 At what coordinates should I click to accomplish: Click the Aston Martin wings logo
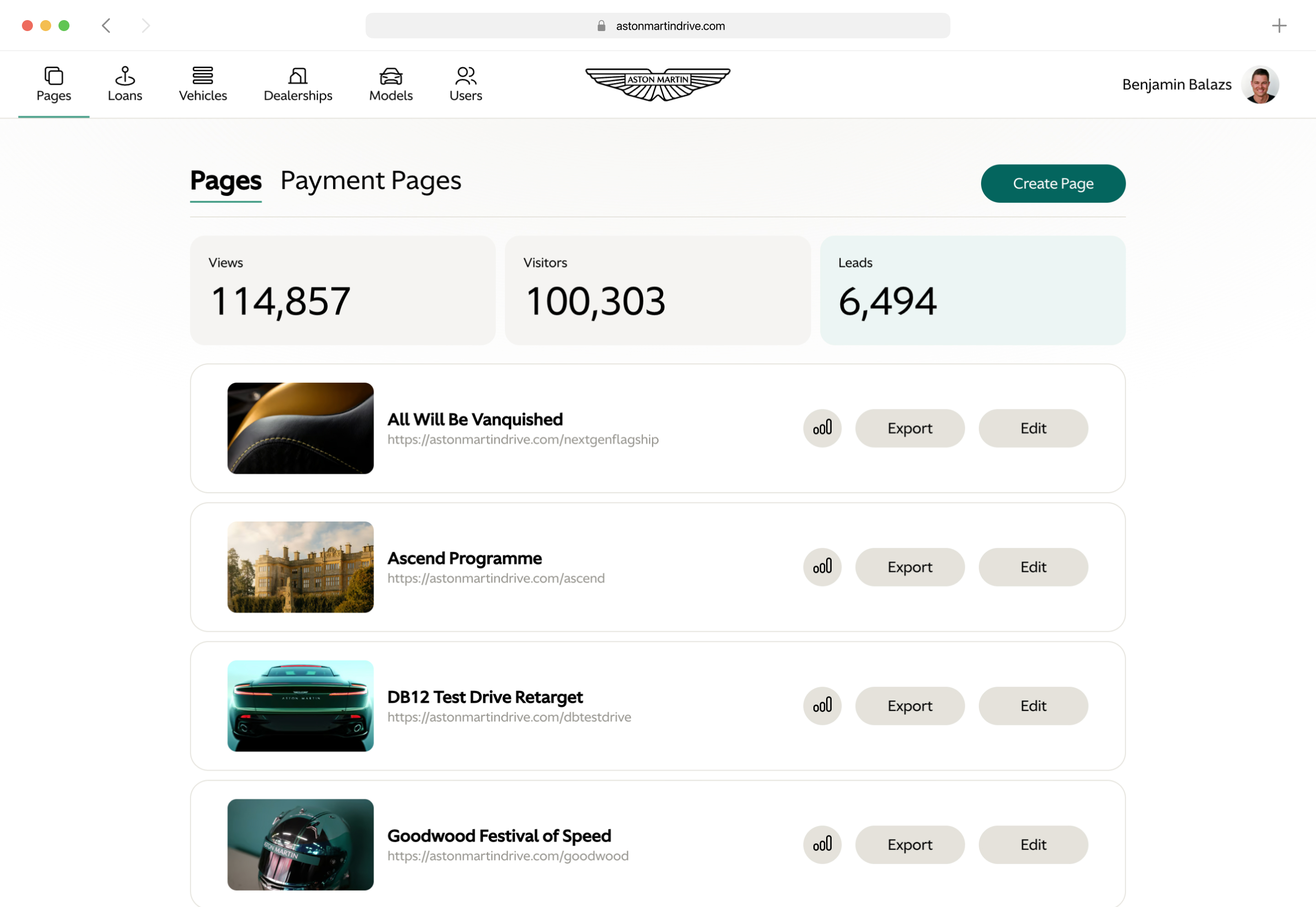pyautogui.click(x=657, y=84)
